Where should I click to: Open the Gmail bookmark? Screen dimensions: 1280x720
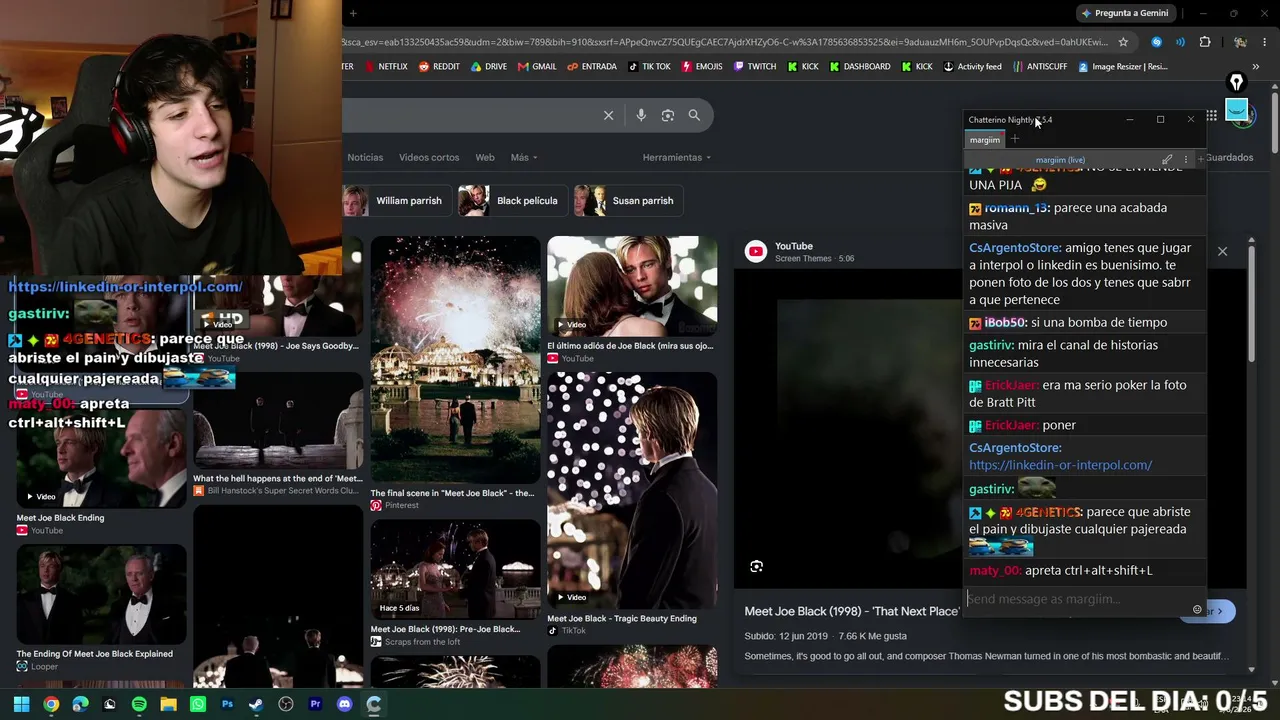tap(537, 67)
